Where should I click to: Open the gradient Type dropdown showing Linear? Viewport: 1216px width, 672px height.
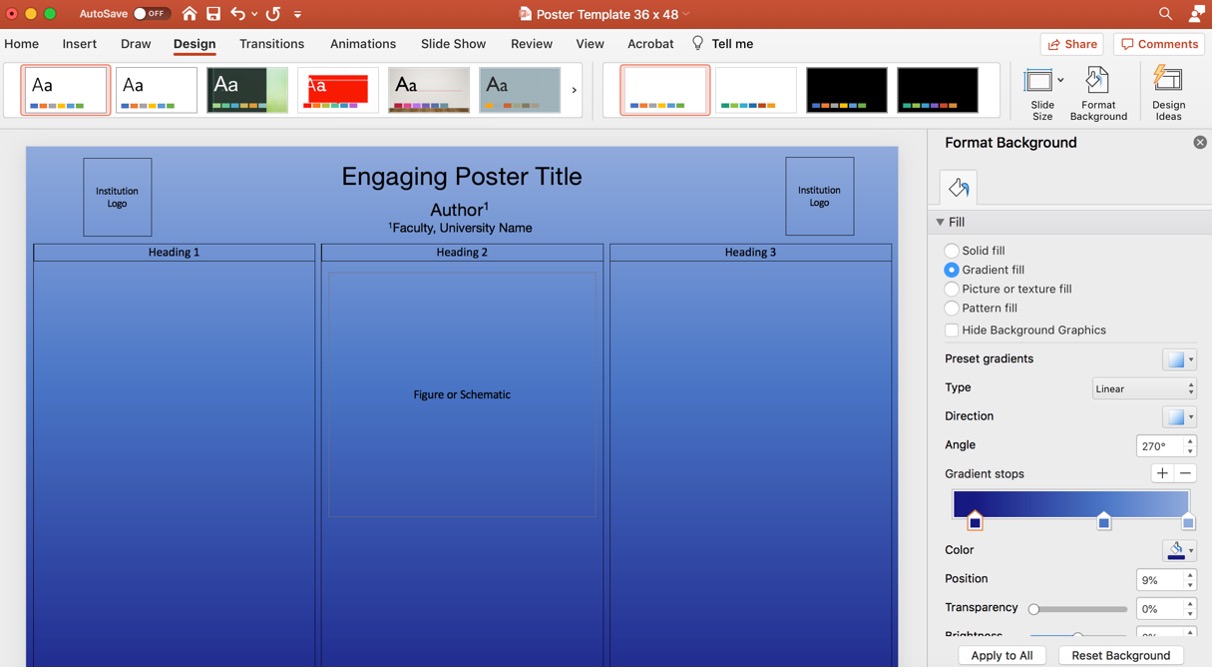[1144, 388]
